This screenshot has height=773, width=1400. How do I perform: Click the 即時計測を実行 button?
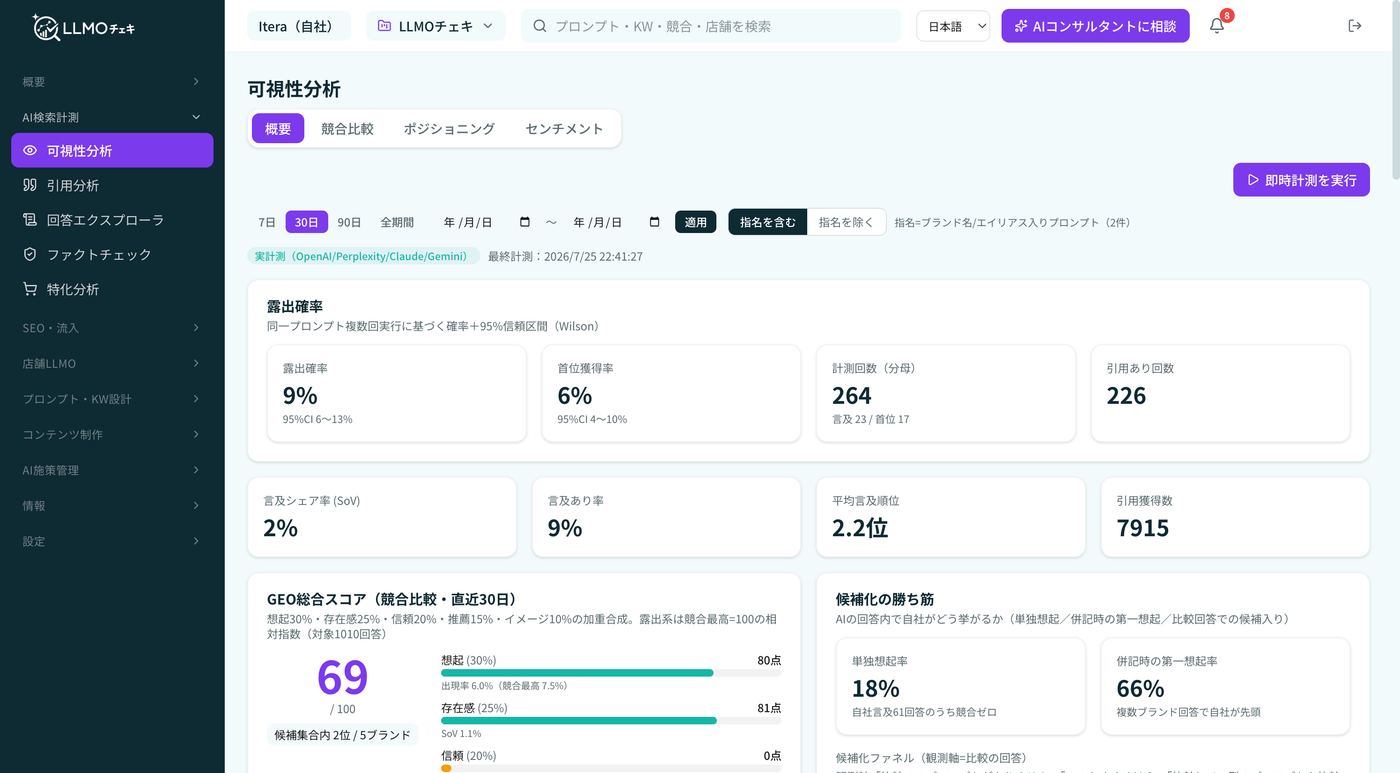(1301, 180)
